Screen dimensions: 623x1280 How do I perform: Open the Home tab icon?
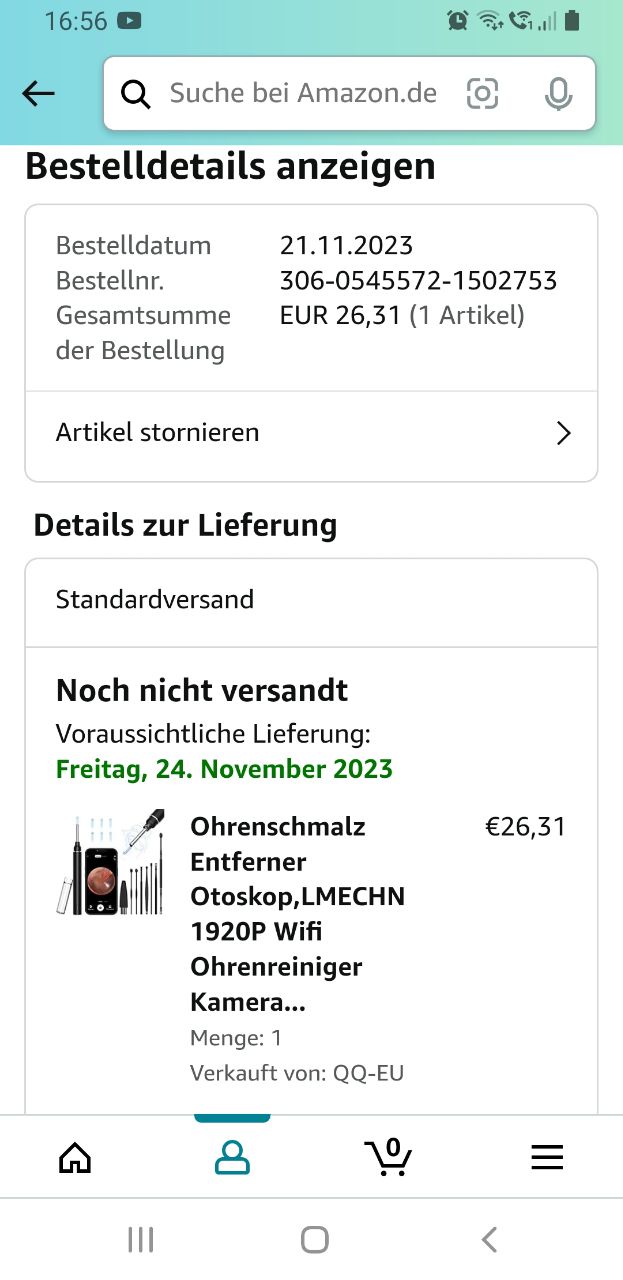tap(75, 1158)
